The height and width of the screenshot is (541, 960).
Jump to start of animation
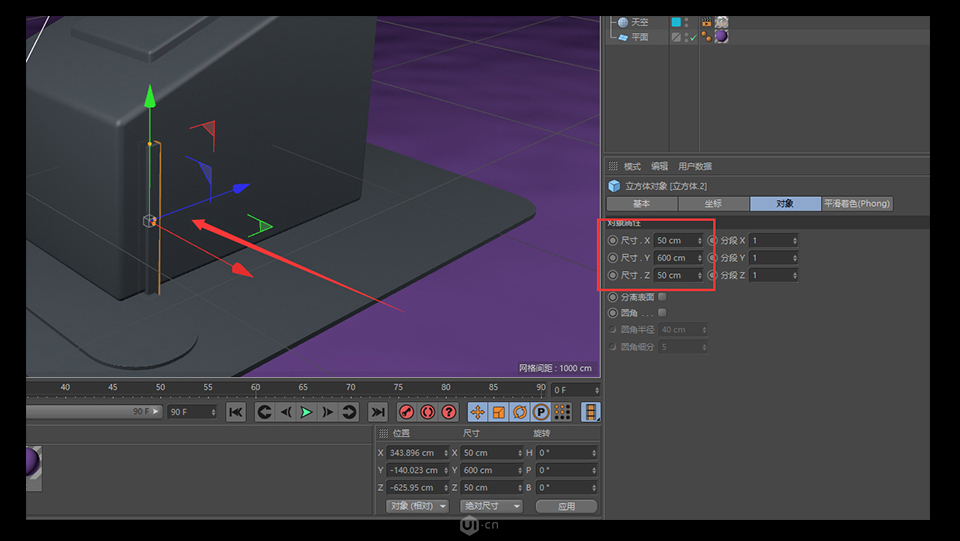[x=236, y=412]
